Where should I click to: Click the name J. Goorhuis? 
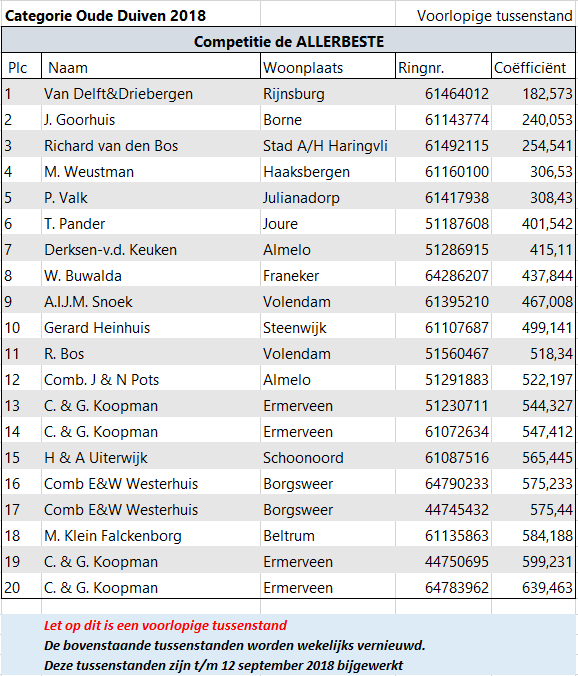click(x=79, y=119)
